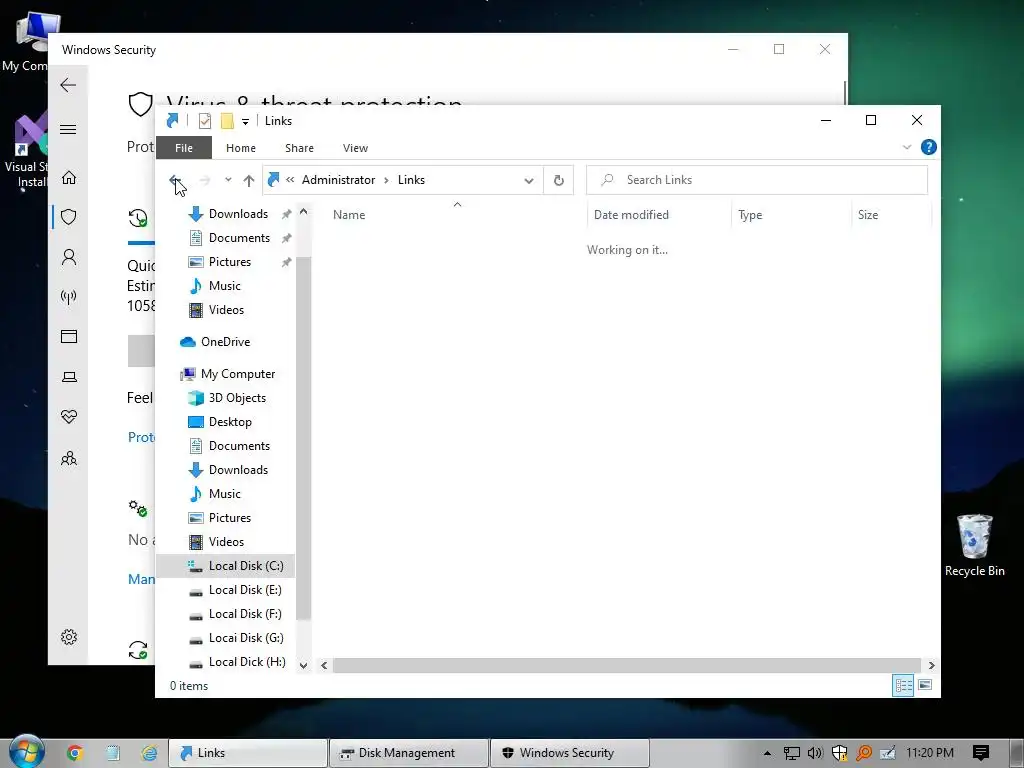Image resolution: width=1024 pixels, height=768 pixels.
Task: Select Virus protection shield in Windows Security sidebar
Action: (69, 217)
